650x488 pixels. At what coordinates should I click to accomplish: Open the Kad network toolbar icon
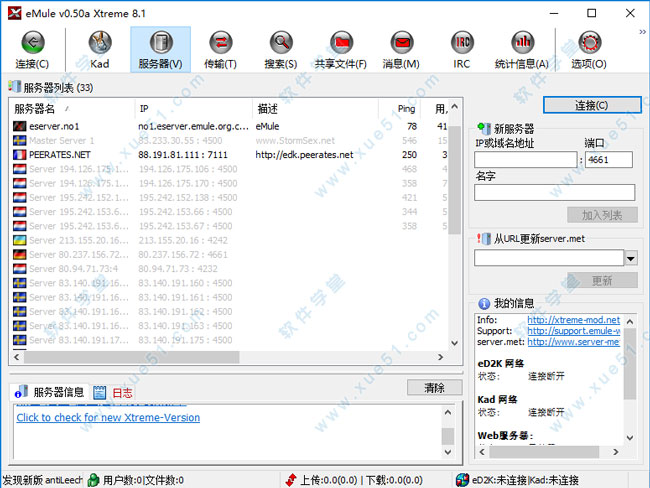[x=100, y=42]
